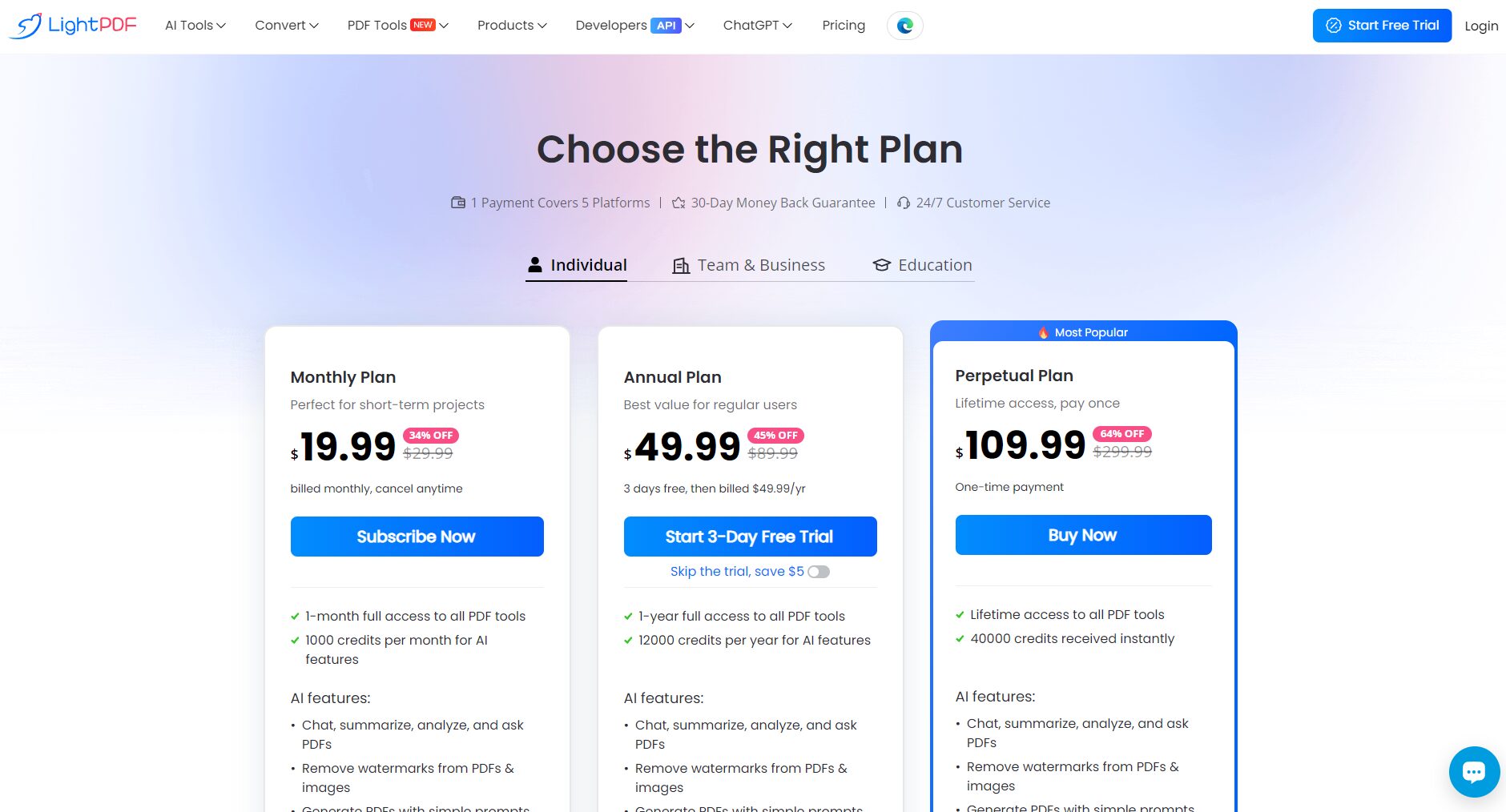This screenshot has width=1506, height=812.
Task: Click the Most Popular flame icon
Action: 1043,332
